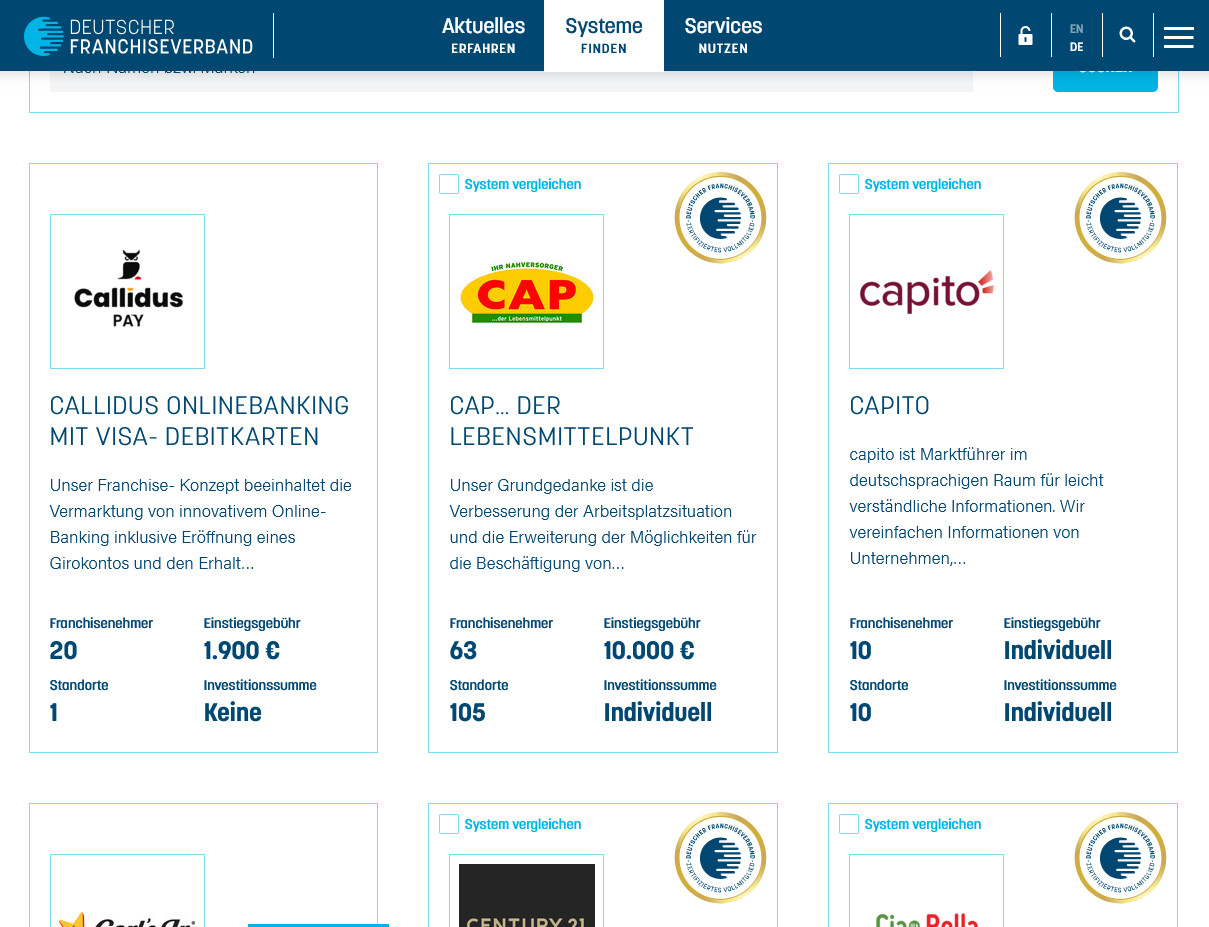The image size is (1209, 927).
Task: Click the Callidus description starting 'Unser Franchise- Konzept'
Action: 201,524
